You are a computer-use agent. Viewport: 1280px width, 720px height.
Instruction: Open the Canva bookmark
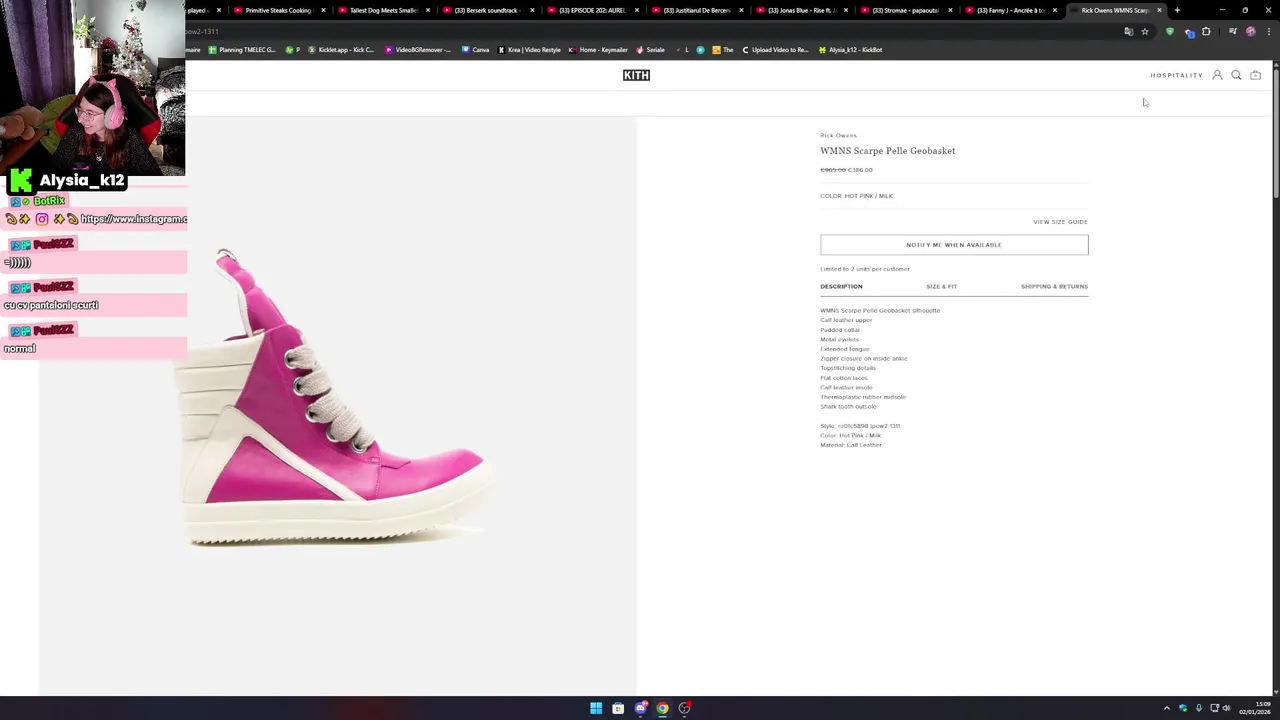(x=476, y=50)
